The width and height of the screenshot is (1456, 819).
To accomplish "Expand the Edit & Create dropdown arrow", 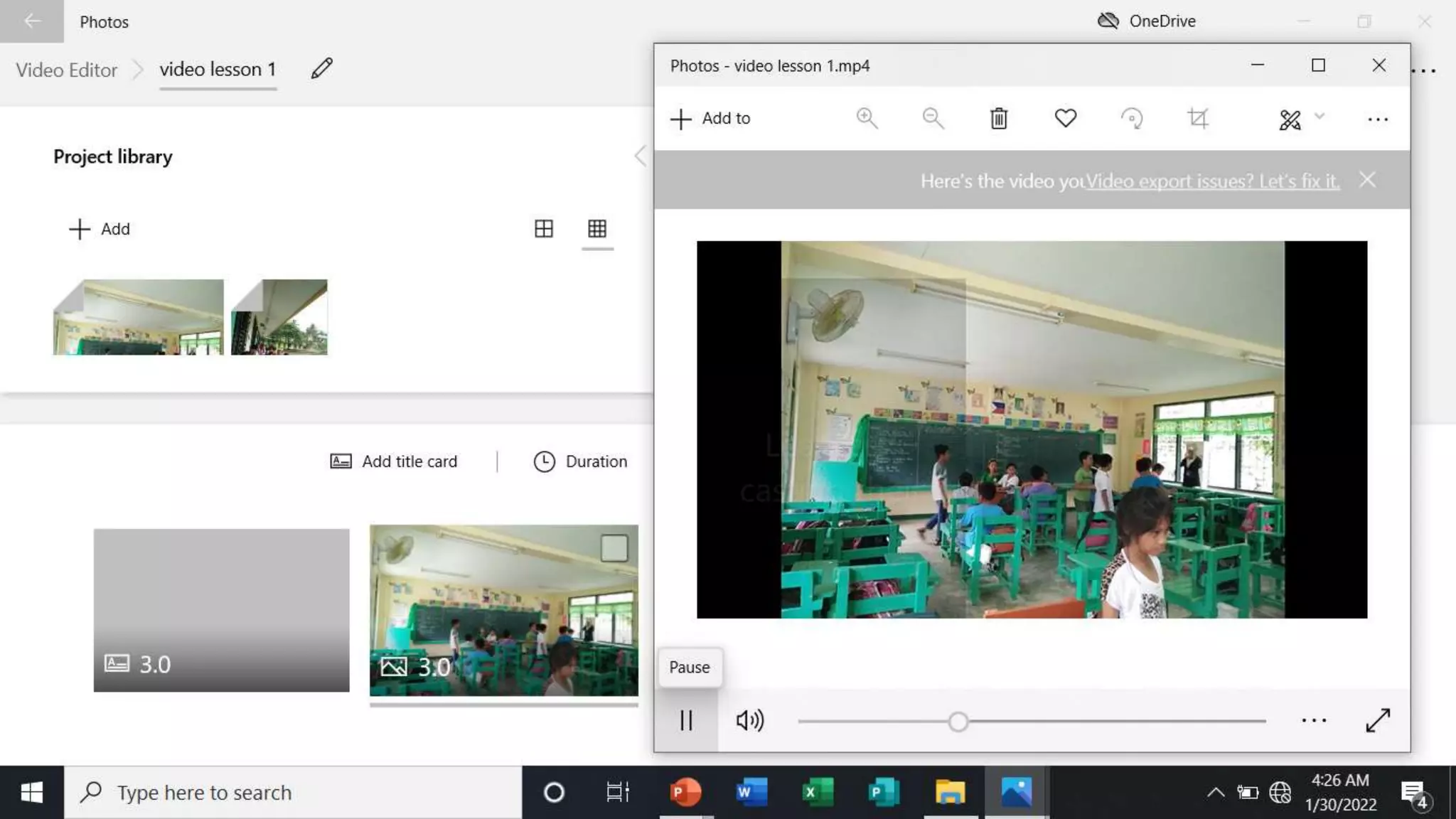I will click(x=1319, y=117).
